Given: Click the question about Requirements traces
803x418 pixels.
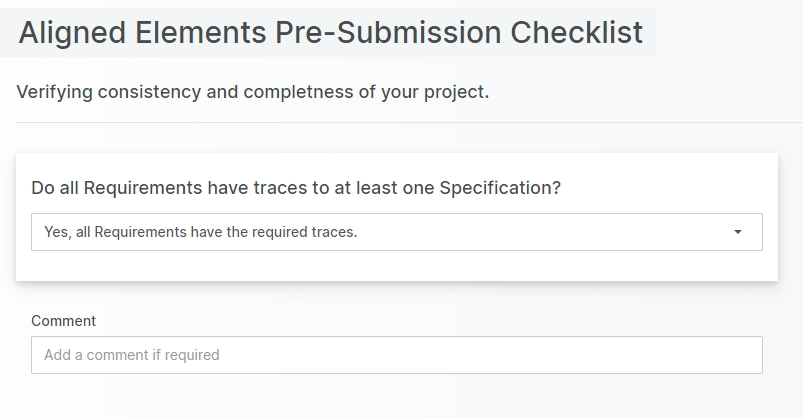Looking at the screenshot, I should point(296,188).
